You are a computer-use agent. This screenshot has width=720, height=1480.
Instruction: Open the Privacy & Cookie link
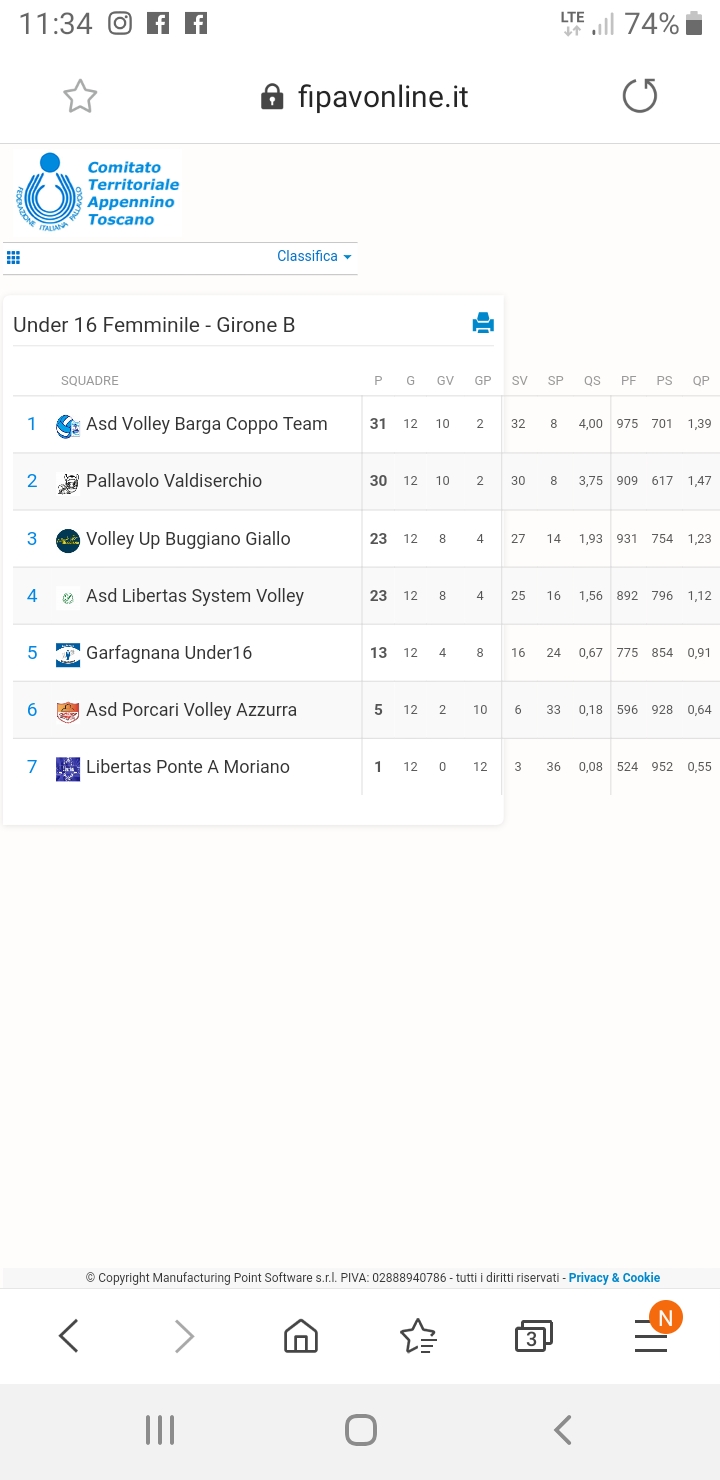614,1277
